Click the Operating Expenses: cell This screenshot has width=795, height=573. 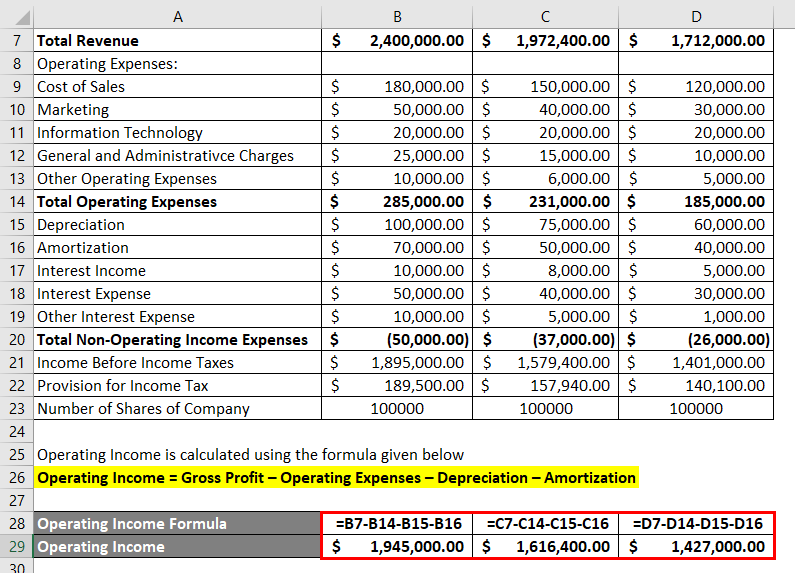pyautogui.click(x=177, y=64)
